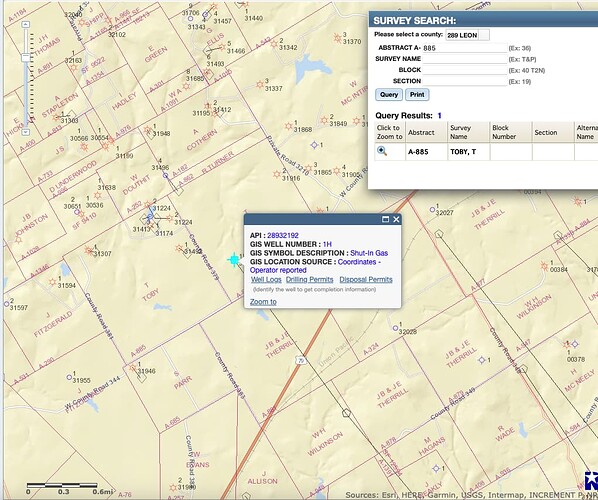Click the zoom out arrow below the slider

tap(26, 132)
